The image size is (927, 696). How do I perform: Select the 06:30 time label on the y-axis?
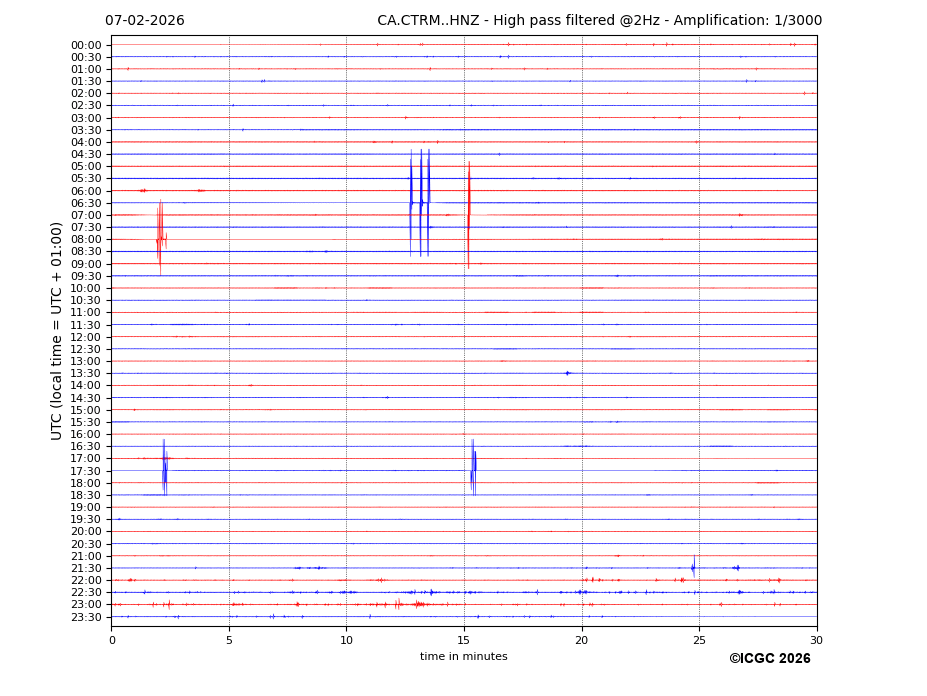pos(85,203)
